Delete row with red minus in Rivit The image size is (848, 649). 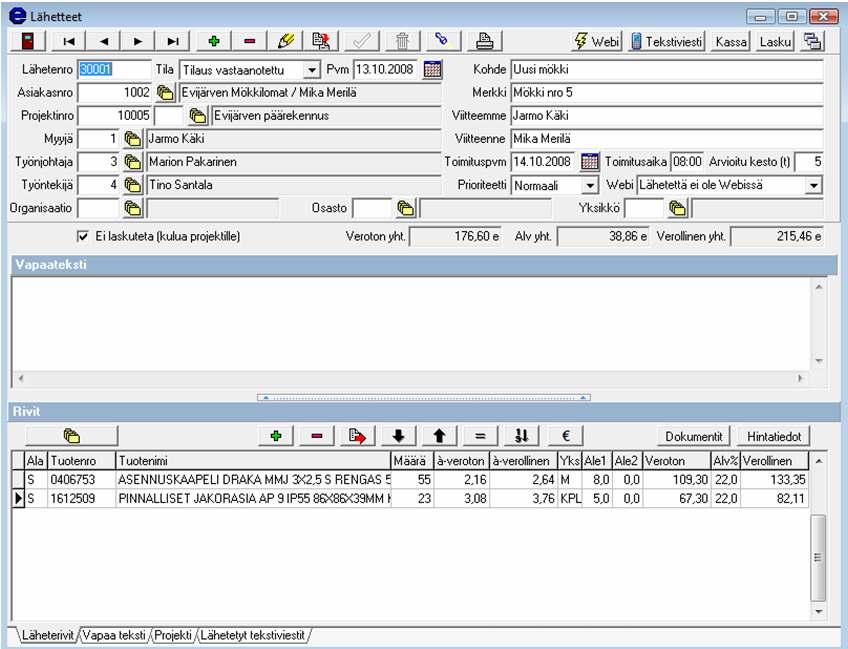[x=317, y=436]
